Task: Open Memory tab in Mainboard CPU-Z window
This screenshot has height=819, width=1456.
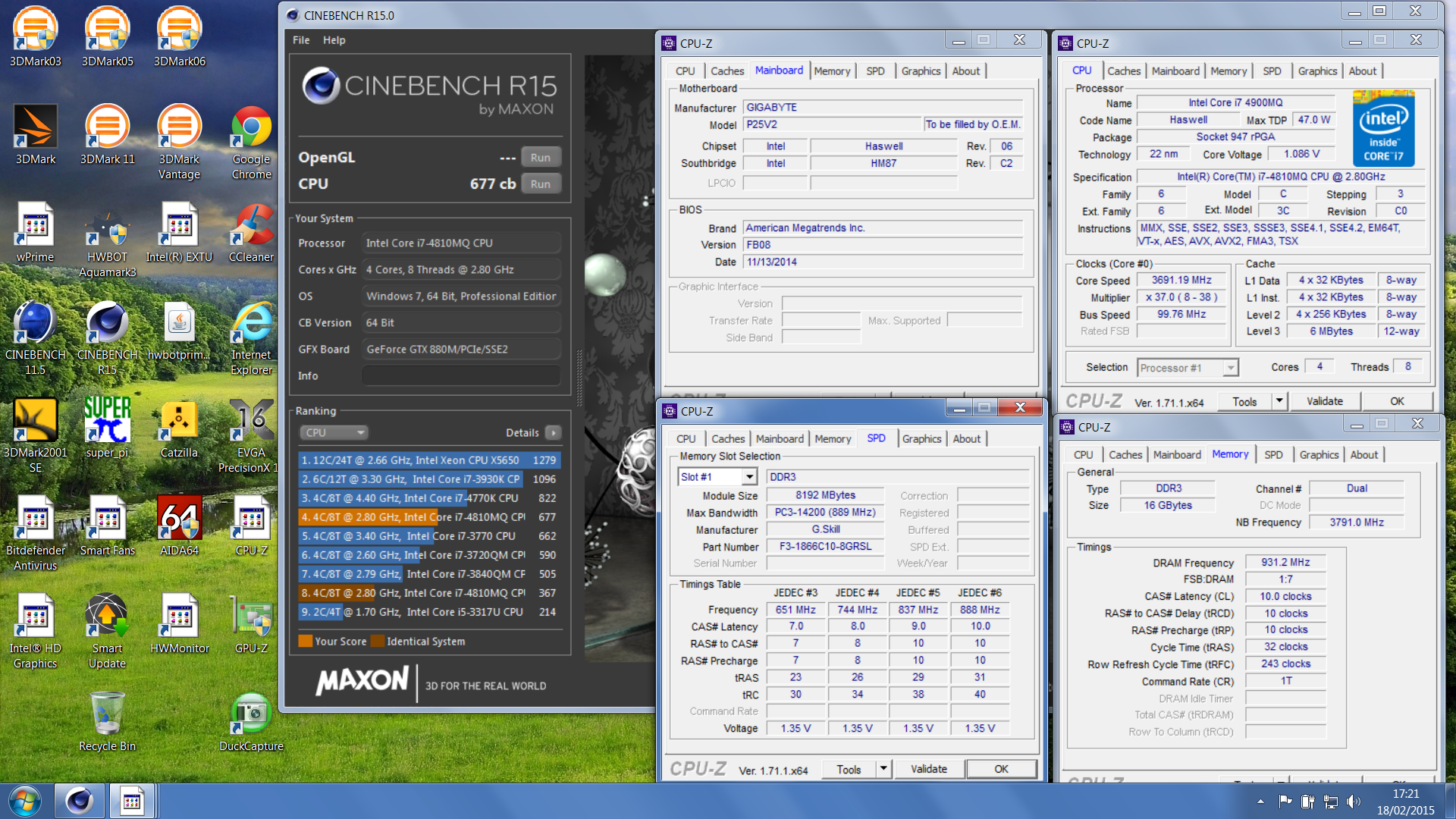Action: [x=832, y=71]
